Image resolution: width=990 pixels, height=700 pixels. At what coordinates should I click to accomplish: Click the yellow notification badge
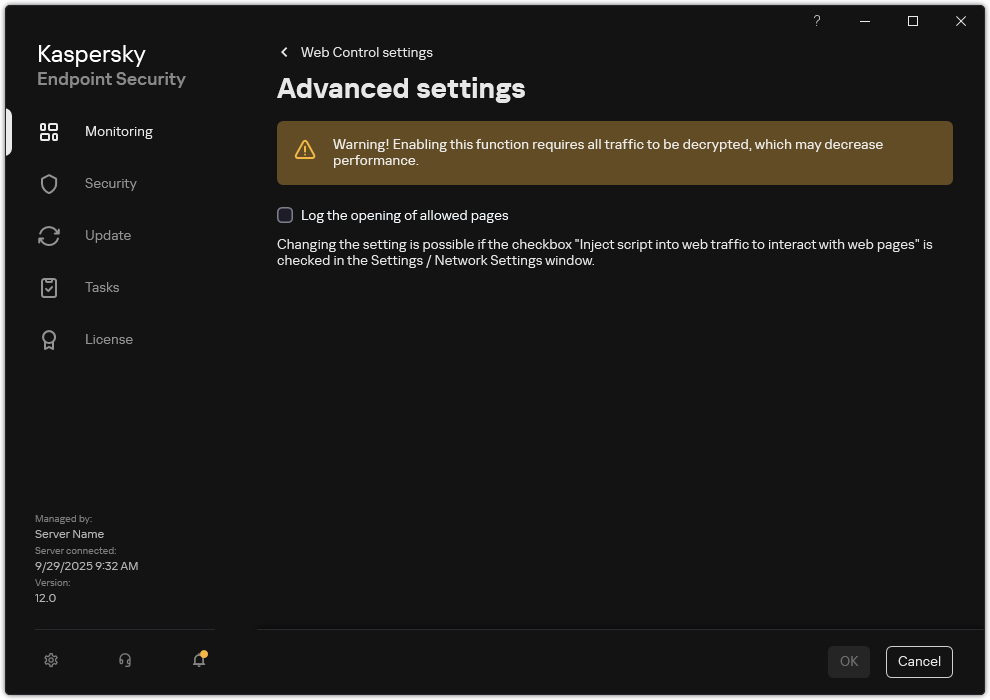pyautogui.click(x=206, y=652)
